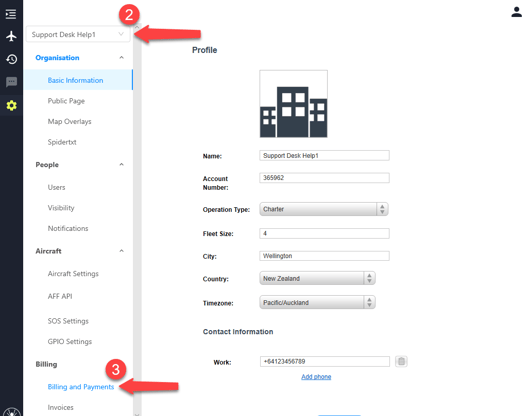
Task: Go to Billing and Payments
Action: coord(81,387)
